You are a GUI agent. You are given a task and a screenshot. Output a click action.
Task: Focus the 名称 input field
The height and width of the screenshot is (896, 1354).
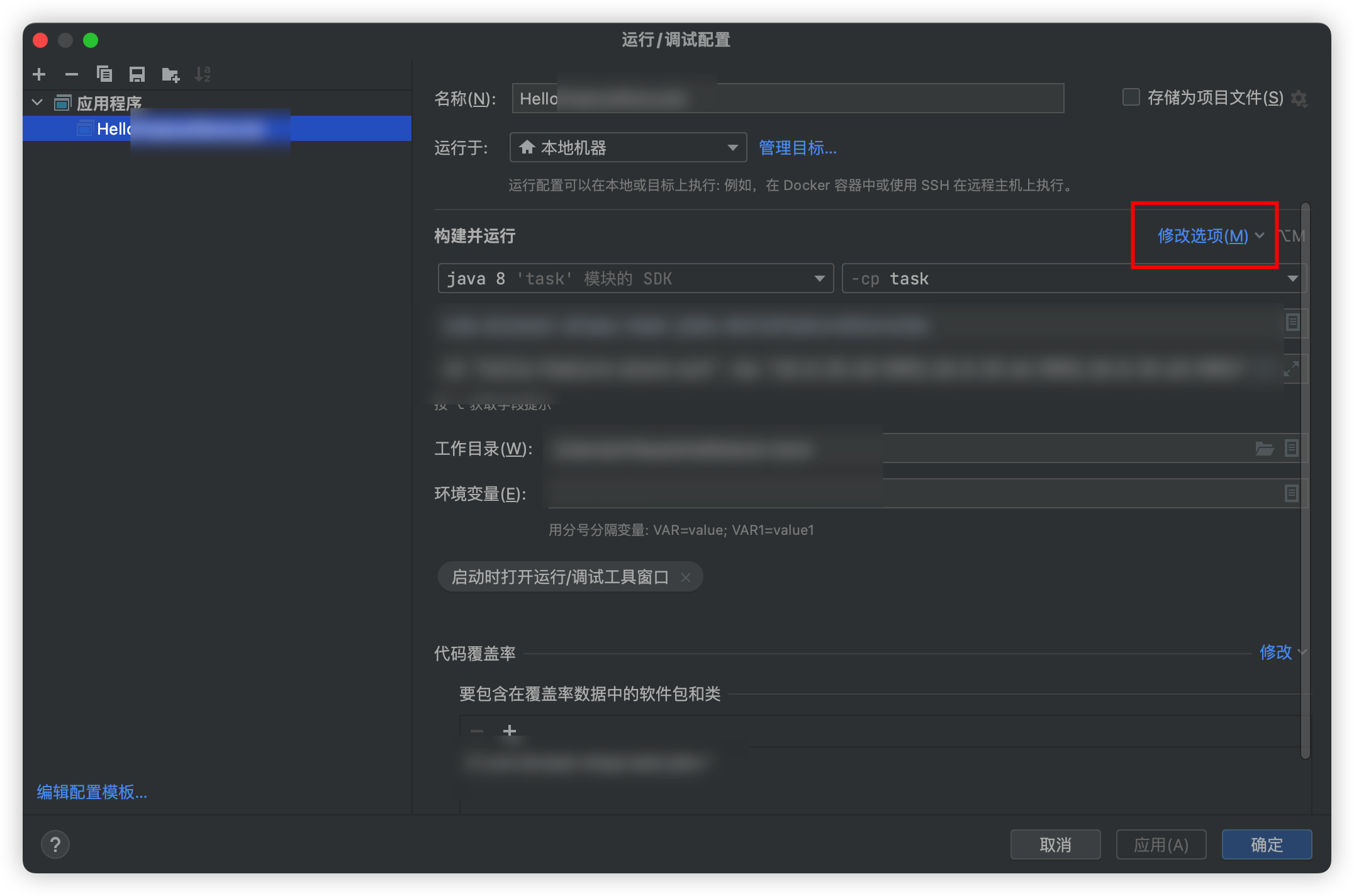point(788,98)
